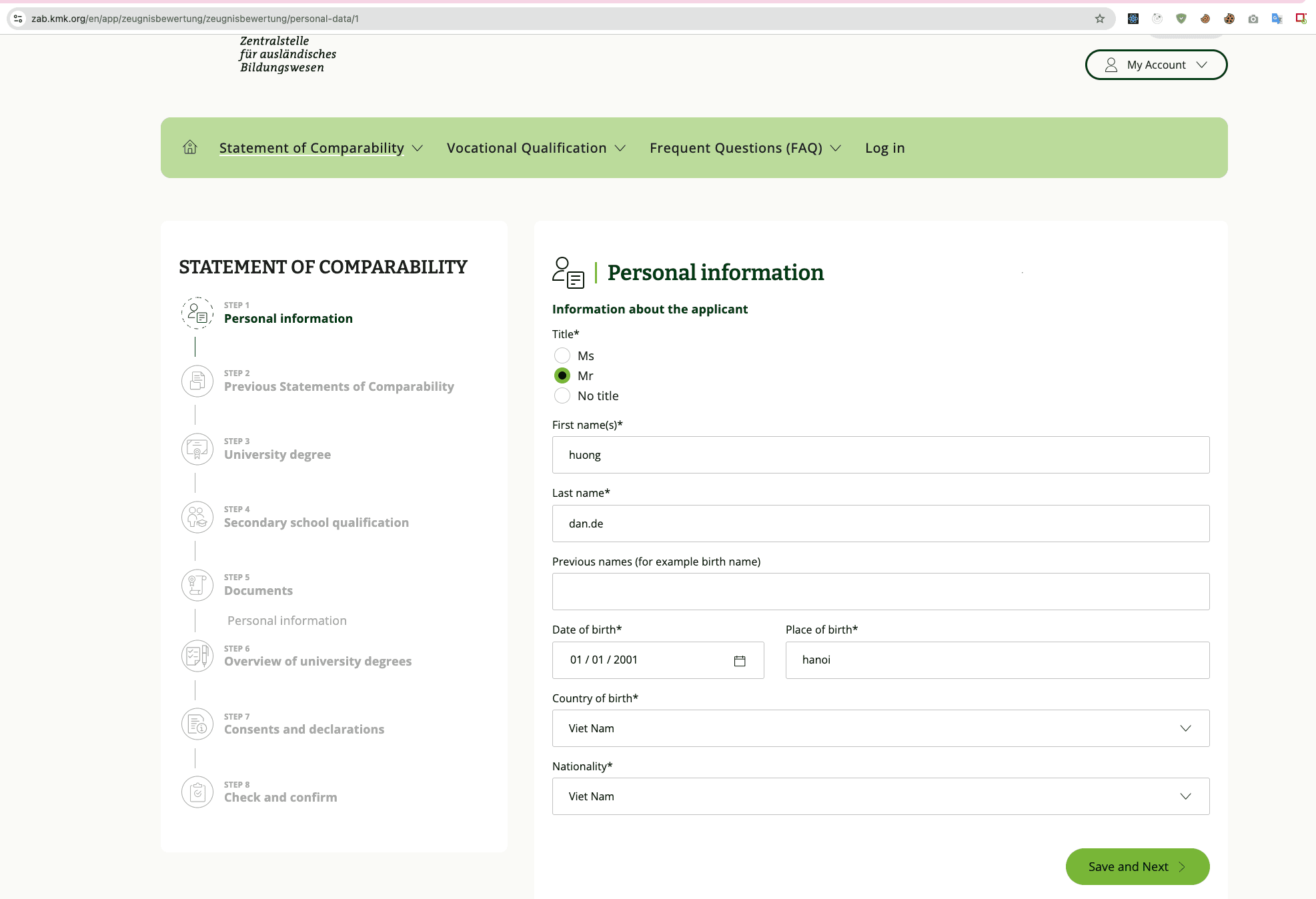
Task: Open the Frequent Questions (FAQ) menu
Action: pyautogui.click(x=744, y=148)
